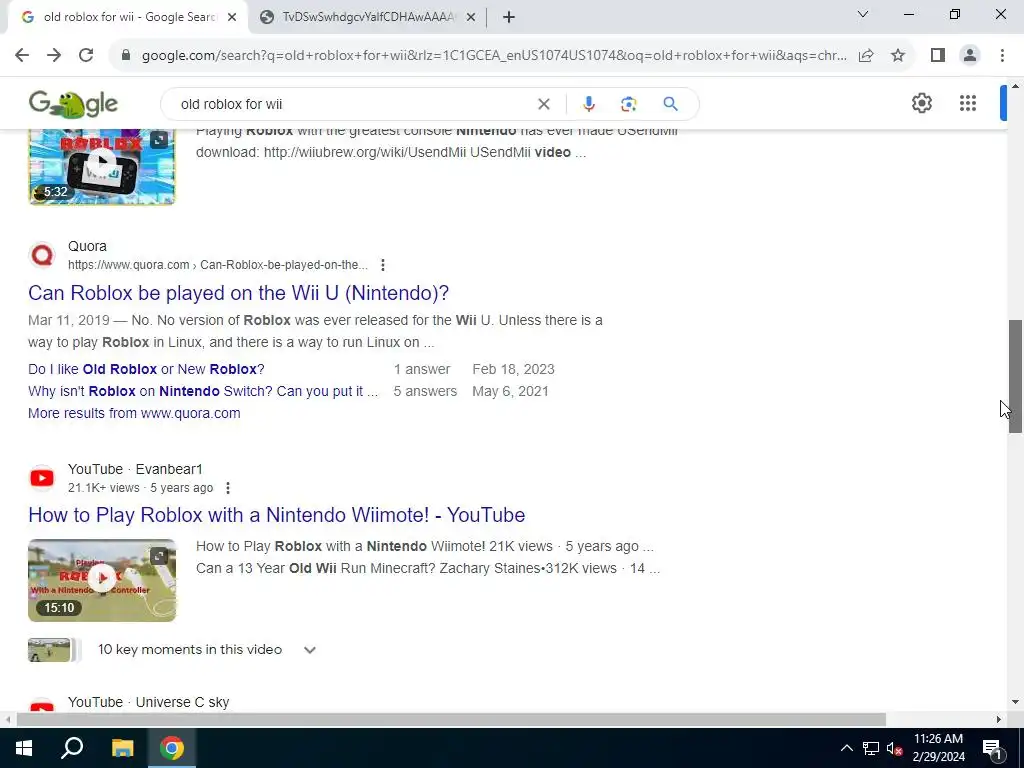
Task: Open 'Why isn't Roblox on Nintendo Switch' link
Action: pyautogui.click(x=203, y=391)
